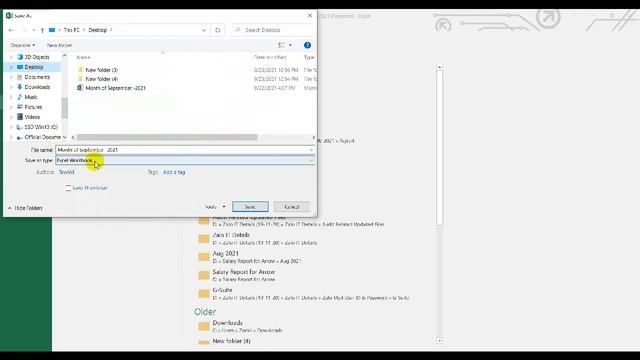Go up one folder level
The image size is (640, 360).
point(42,30)
